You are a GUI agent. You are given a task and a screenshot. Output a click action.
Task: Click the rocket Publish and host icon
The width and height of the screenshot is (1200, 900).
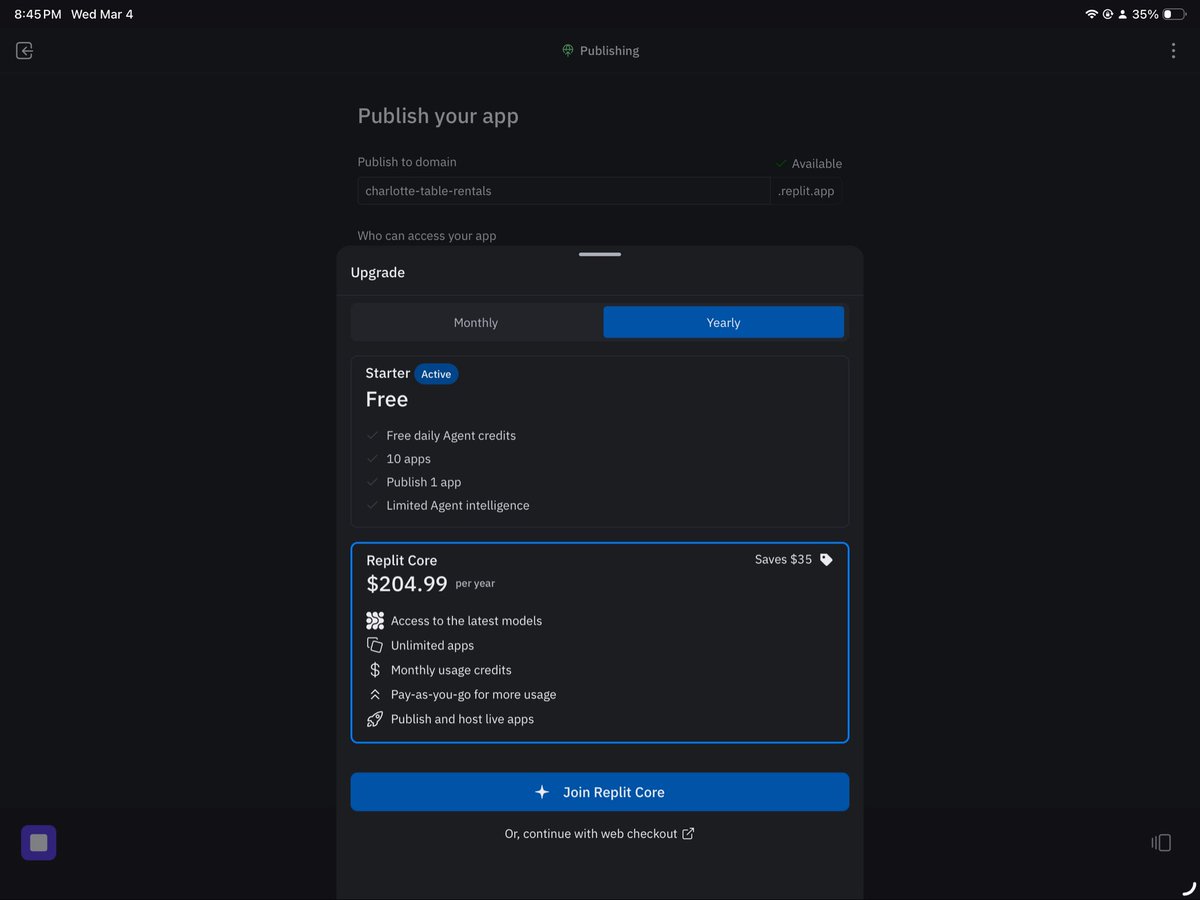[375, 719]
